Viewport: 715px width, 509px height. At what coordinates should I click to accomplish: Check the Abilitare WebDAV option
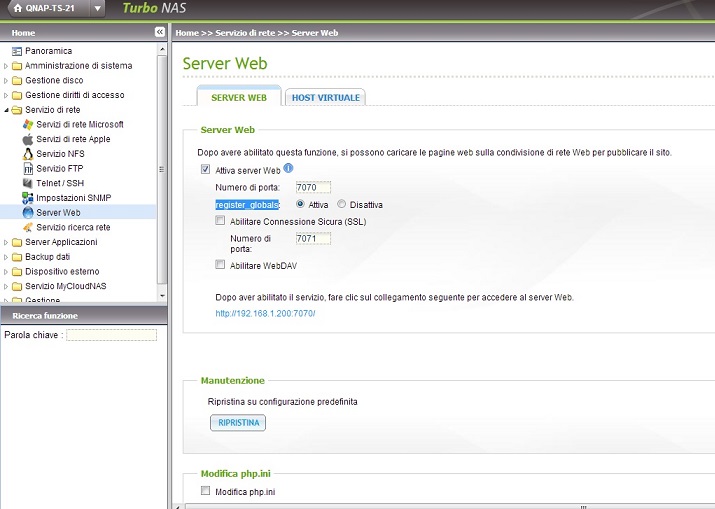(220, 265)
